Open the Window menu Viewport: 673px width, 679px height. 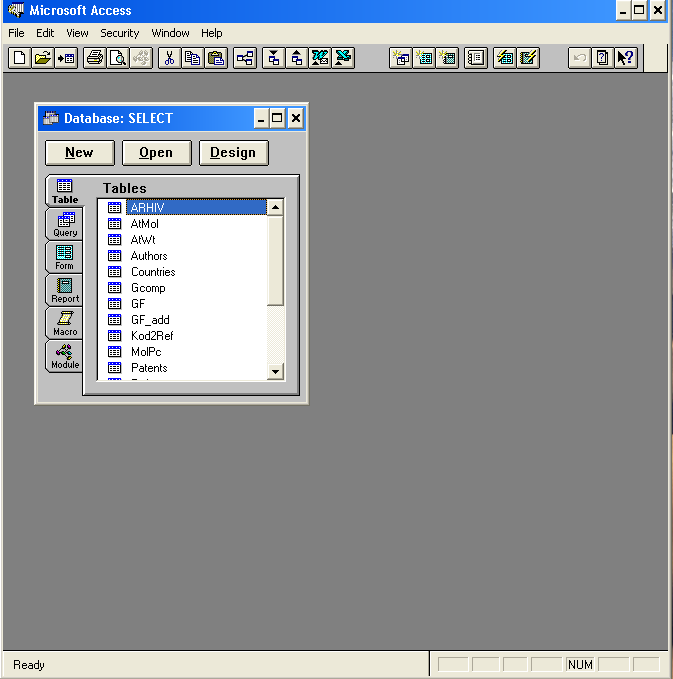[170, 33]
